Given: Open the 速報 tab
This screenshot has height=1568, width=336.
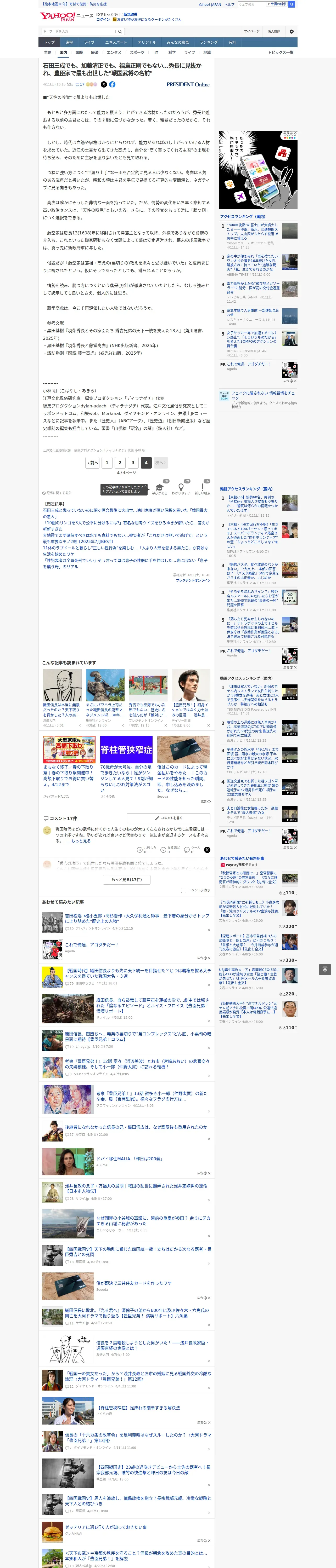Looking at the screenshot, I should click(x=69, y=42).
